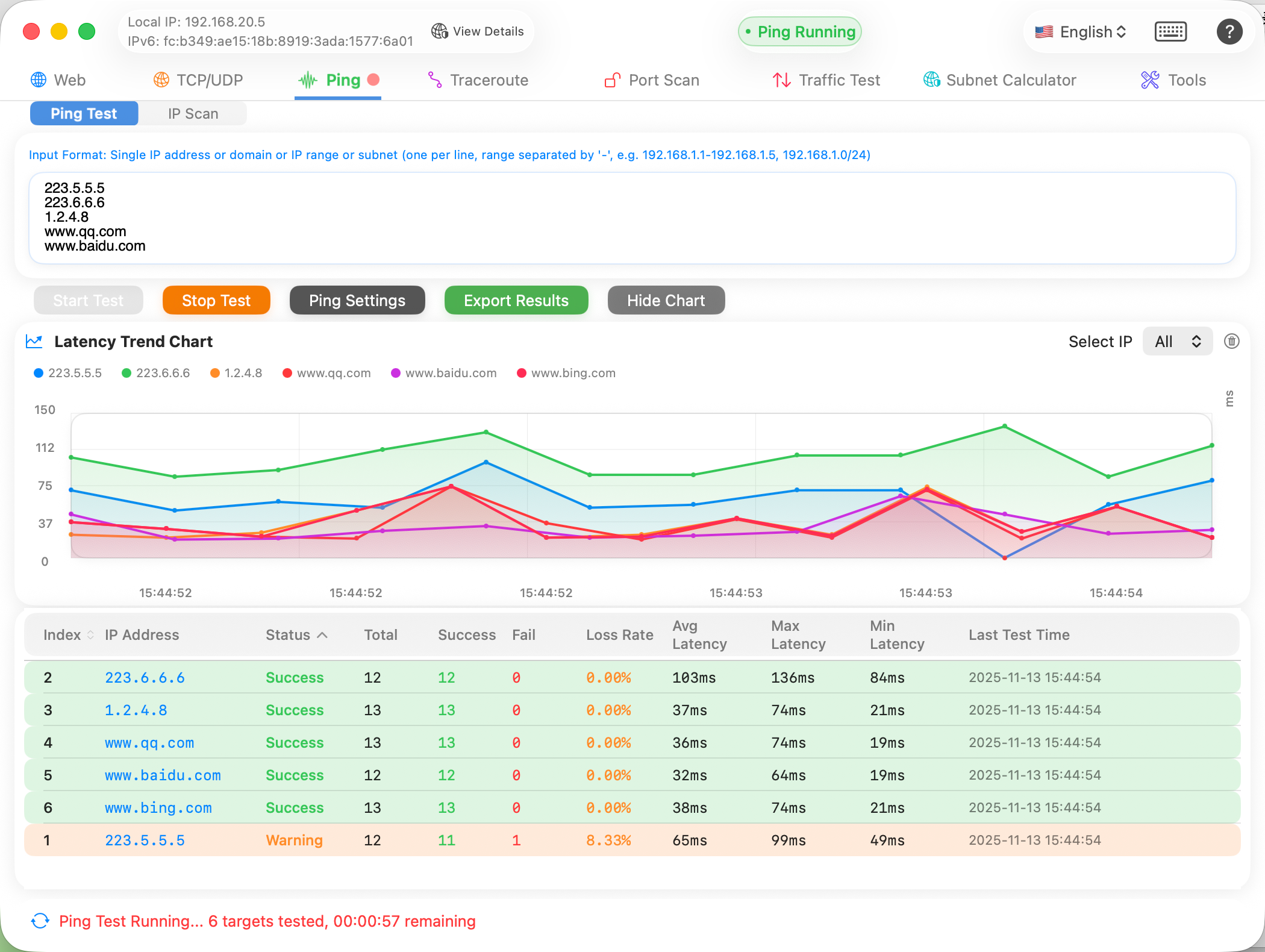Toggle the www.baidu.com legend entry
The width and height of the screenshot is (1265, 952).
tap(443, 372)
